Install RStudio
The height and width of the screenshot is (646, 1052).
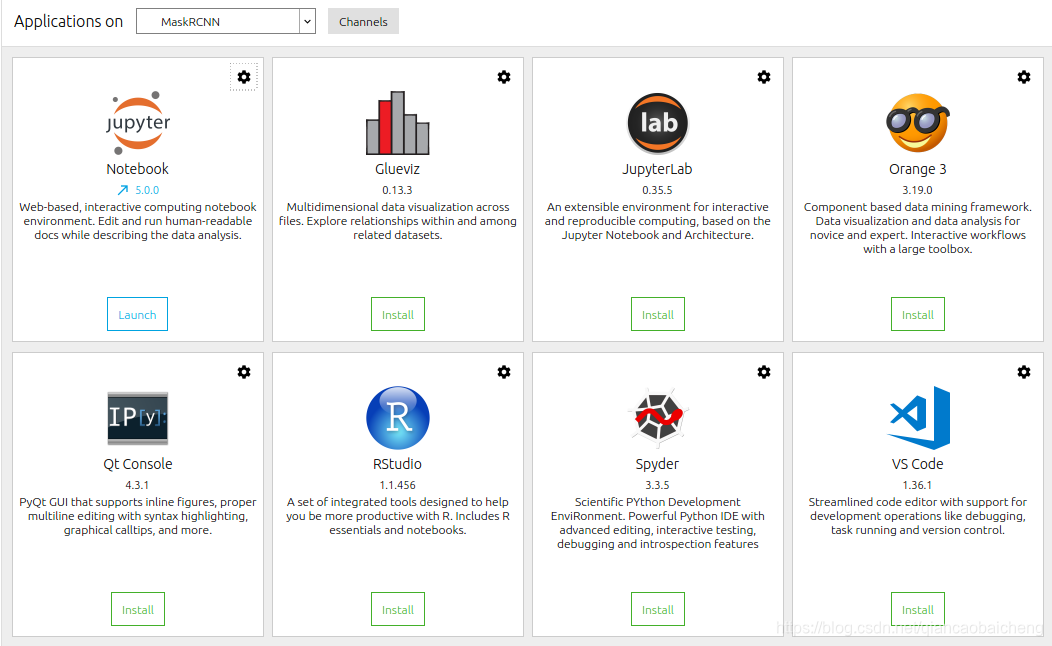(x=398, y=609)
